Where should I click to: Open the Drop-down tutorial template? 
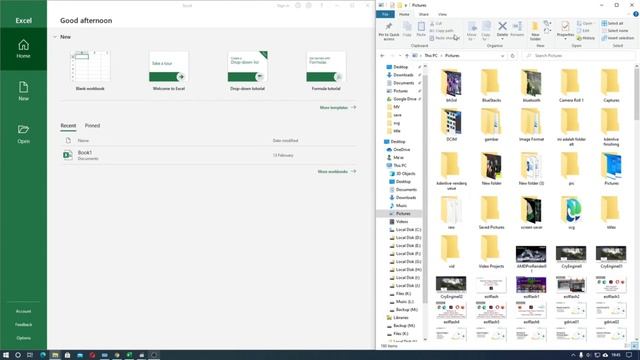247,70
